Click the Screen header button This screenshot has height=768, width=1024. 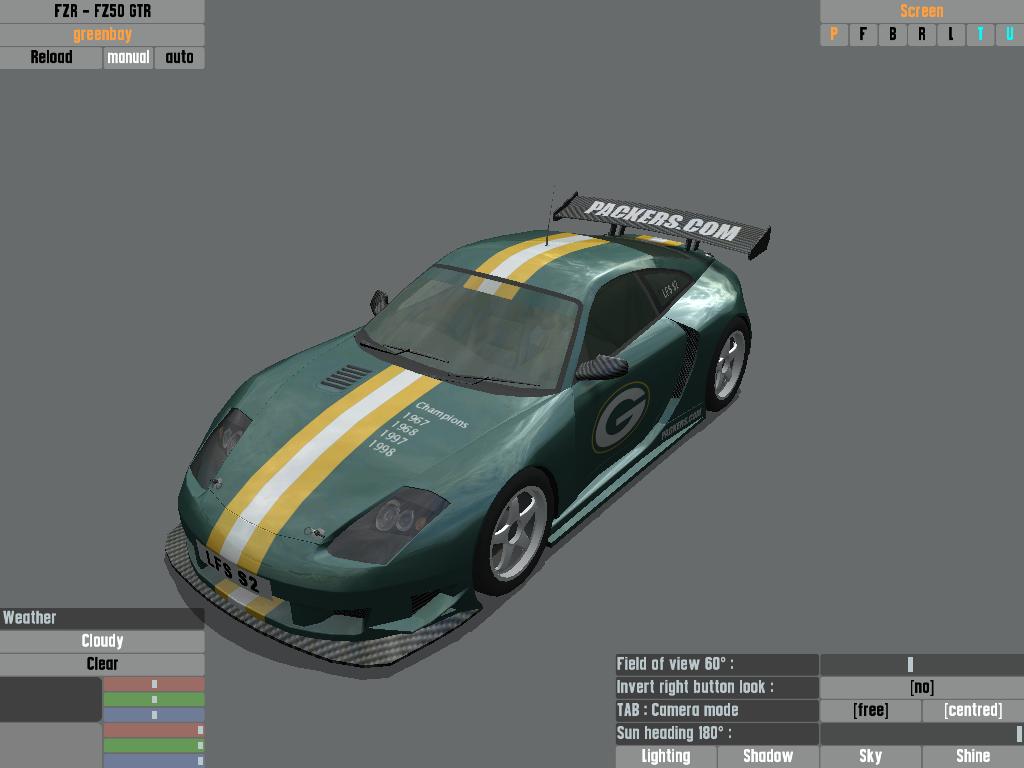pyautogui.click(x=921, y=11)
